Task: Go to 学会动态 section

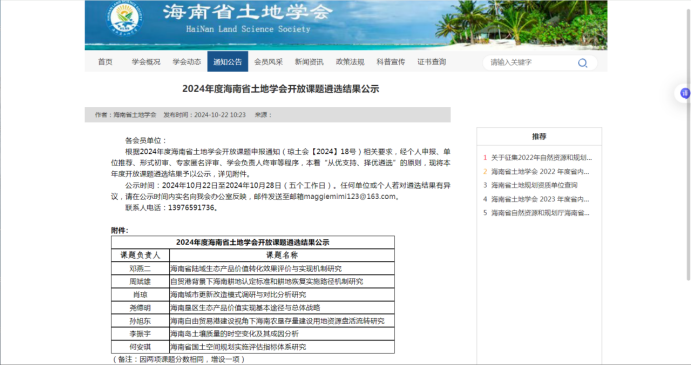Action: tap(187, 62)
